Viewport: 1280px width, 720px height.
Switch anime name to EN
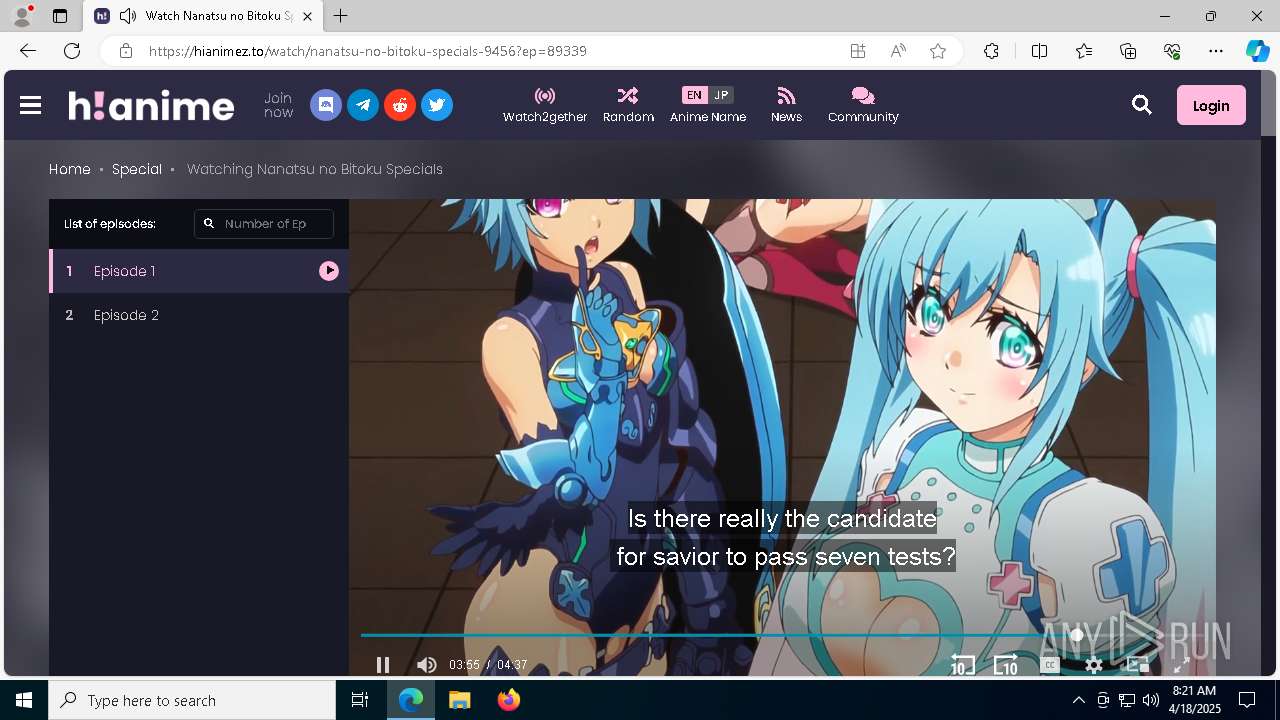(694, 95)
